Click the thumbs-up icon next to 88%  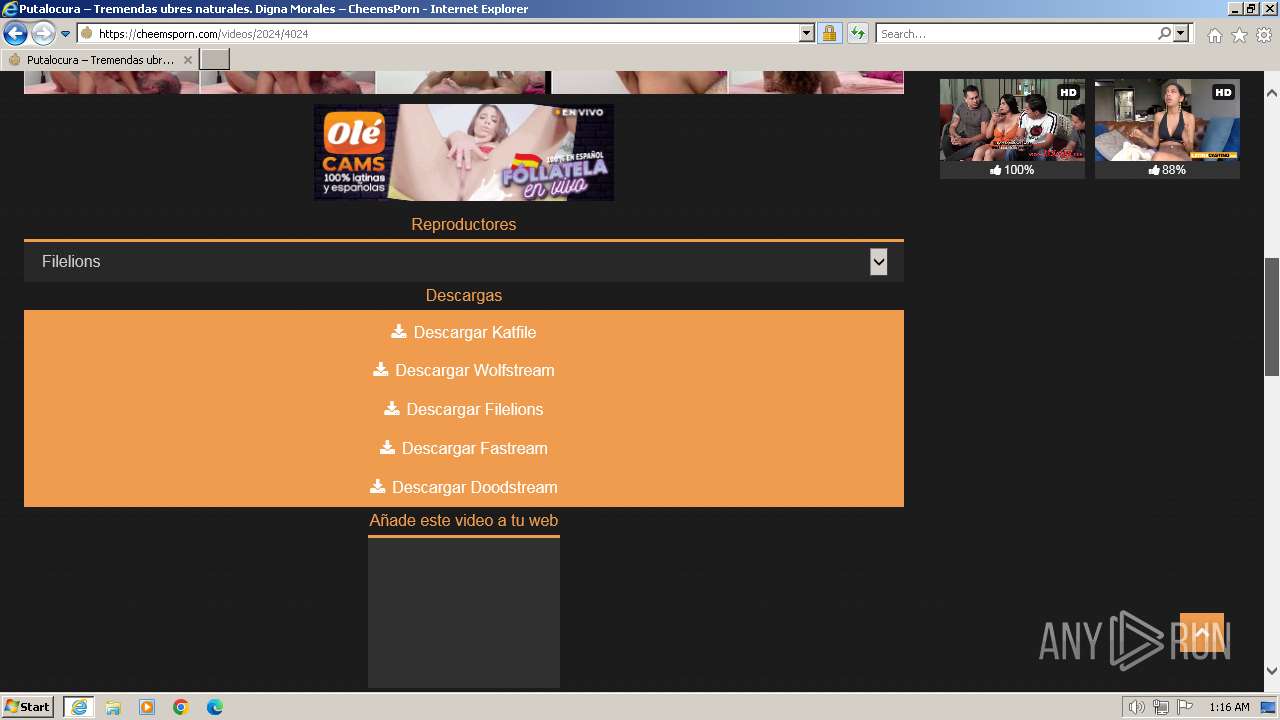1154,170
